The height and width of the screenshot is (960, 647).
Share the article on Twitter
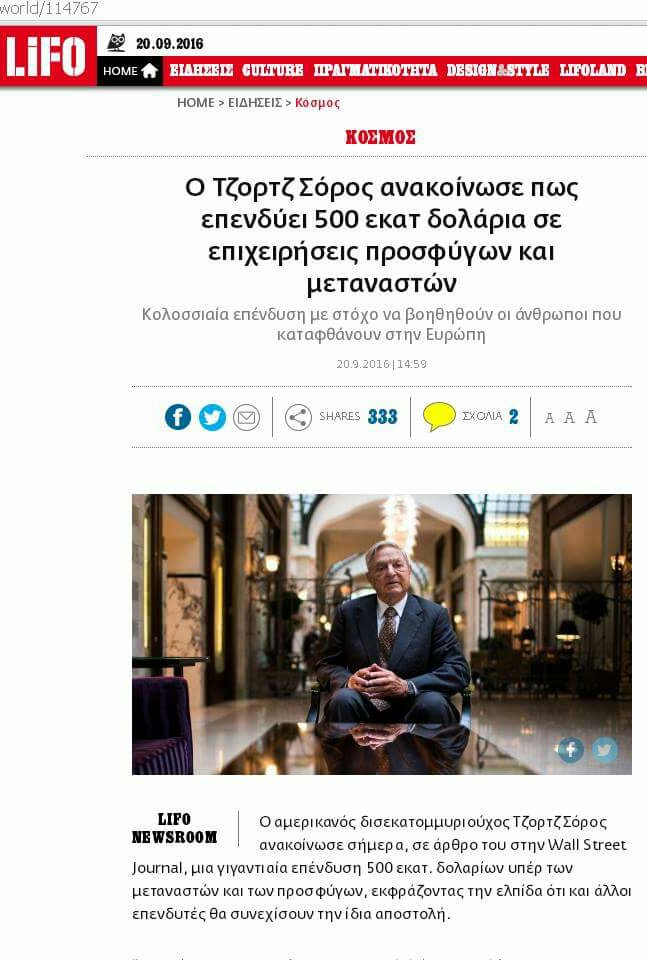212,417
